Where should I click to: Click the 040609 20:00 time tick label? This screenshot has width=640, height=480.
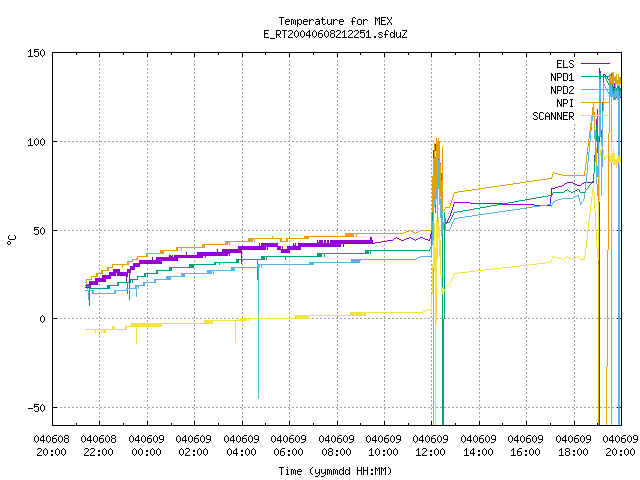point(621,446)
